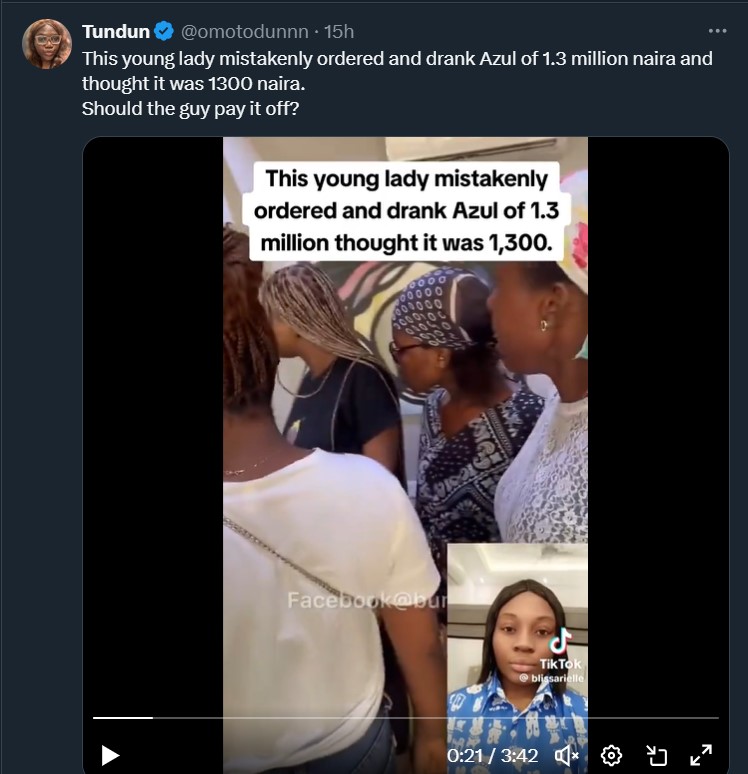Screen dimensions: 748x774
Task: Open video settings gear icon
Action: pyautogui.click(x=612, y=755)
